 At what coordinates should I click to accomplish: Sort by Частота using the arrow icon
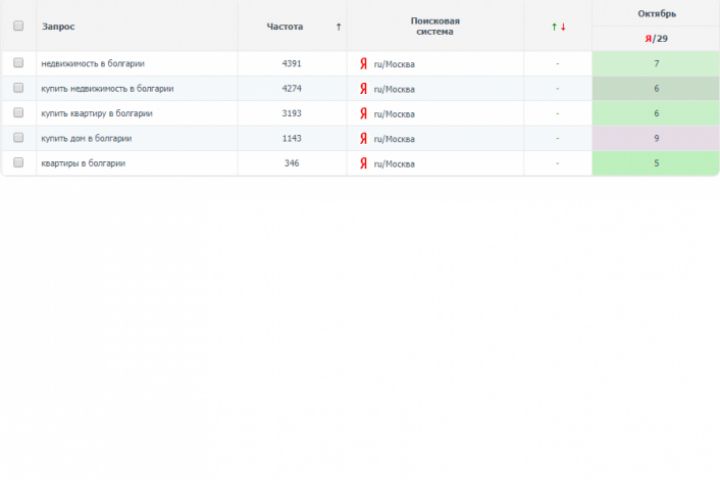tap(339, 27)
